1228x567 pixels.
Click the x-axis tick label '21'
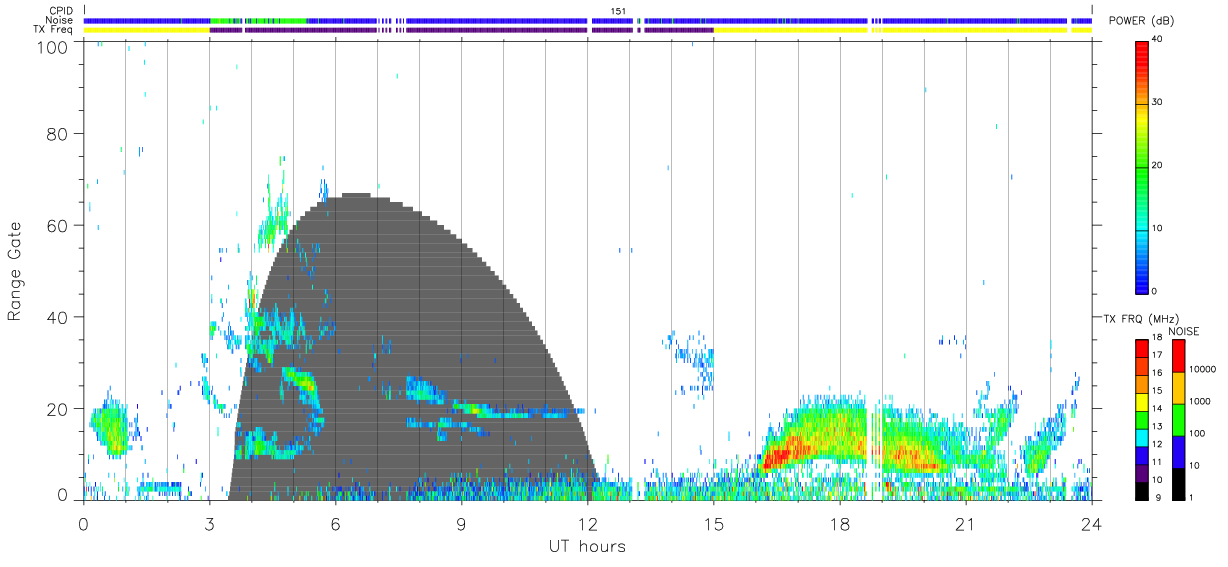click(965, 524)
